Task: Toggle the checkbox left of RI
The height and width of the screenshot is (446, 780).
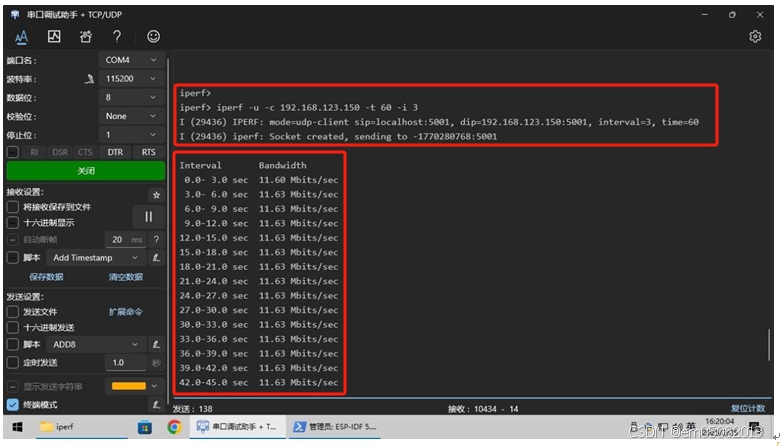Action: (x=13, y=152)
